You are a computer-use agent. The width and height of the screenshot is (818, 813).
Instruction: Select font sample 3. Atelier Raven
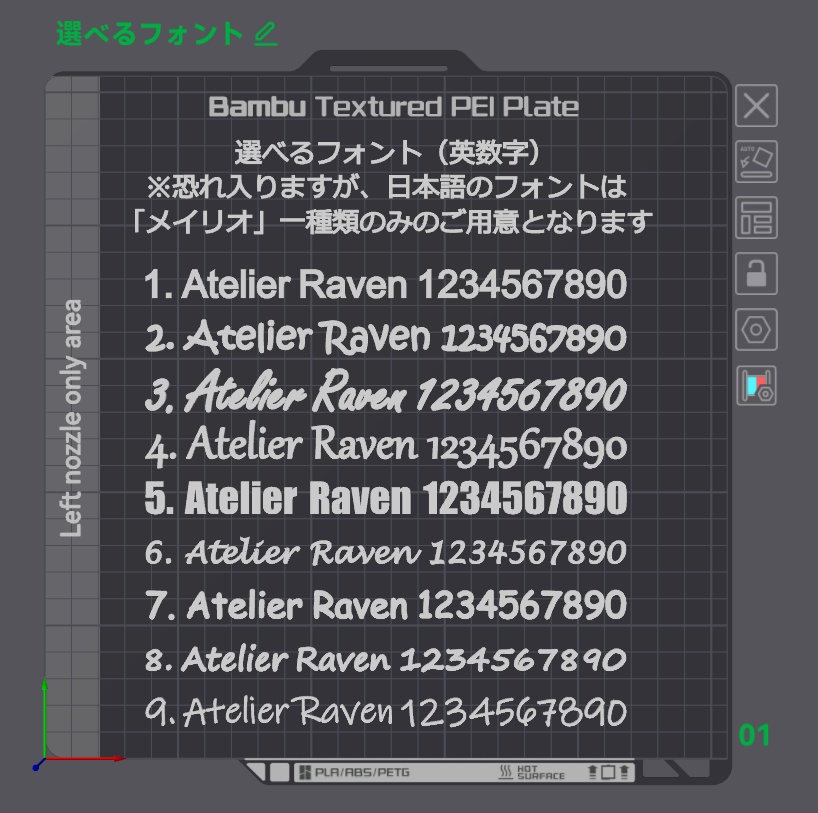[386, 391]
